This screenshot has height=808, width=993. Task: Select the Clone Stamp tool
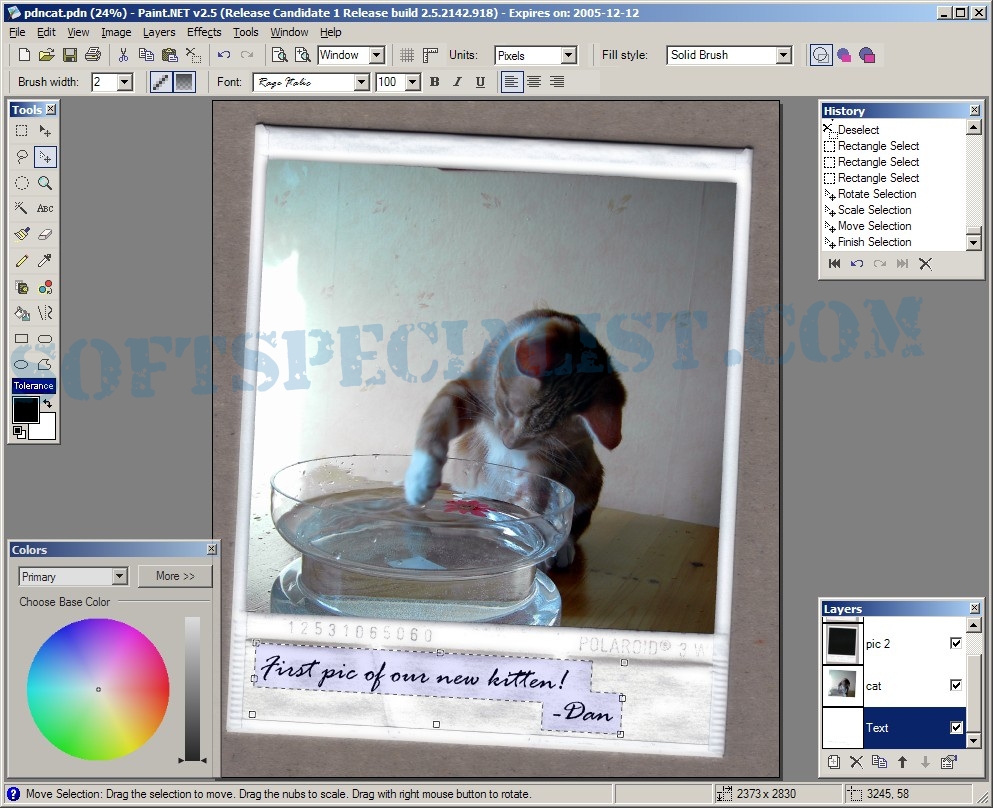pyautogui.click(x=22, y=287)
